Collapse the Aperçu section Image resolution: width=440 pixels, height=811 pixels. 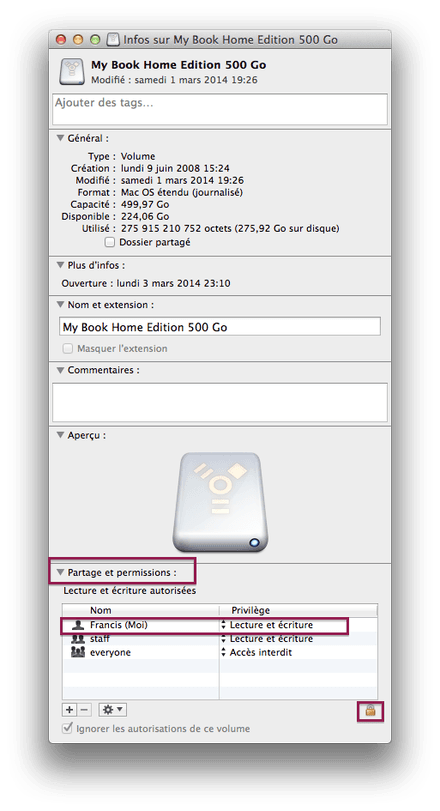tap(60, 435)
